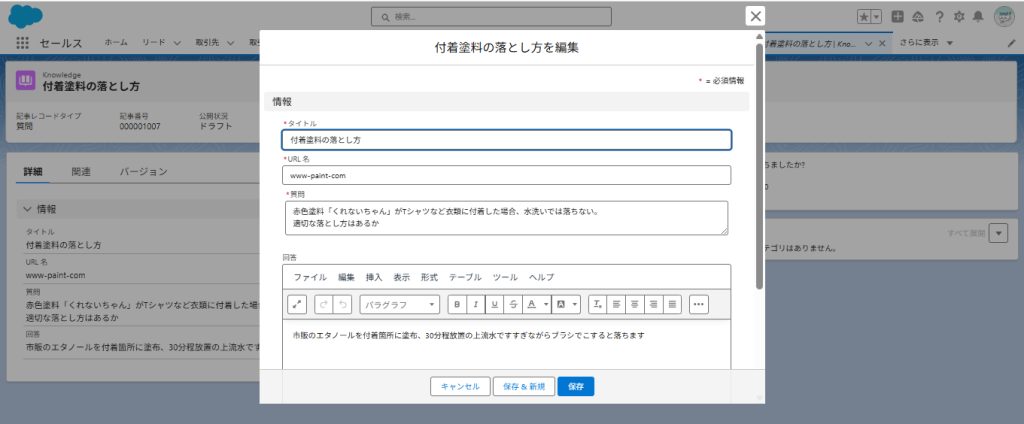Open the notifications bell icon
Image resolution: width=1024 pixels, height=424 pixels.
pos(978,18)
